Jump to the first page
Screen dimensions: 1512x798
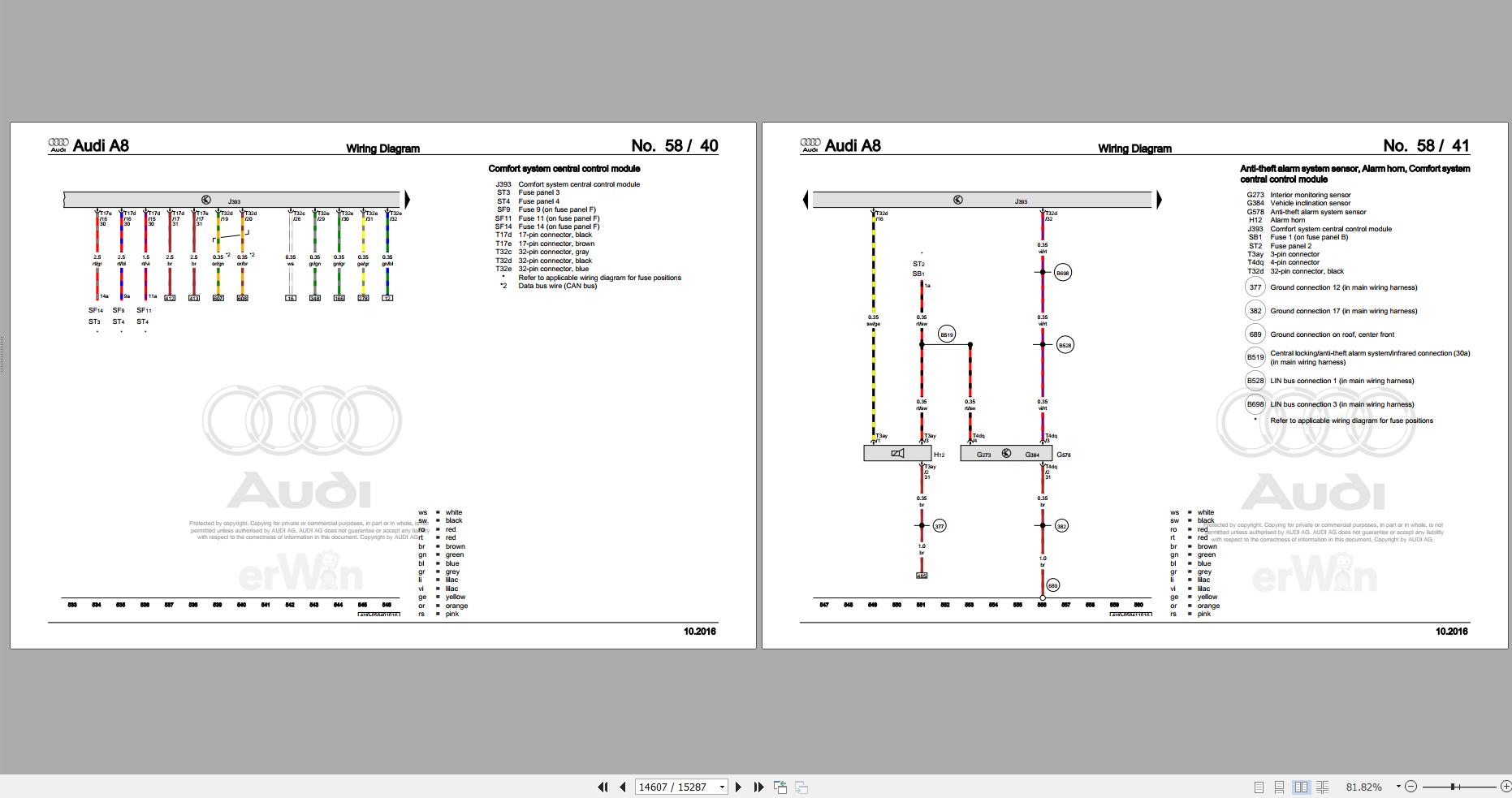point(603,787)
